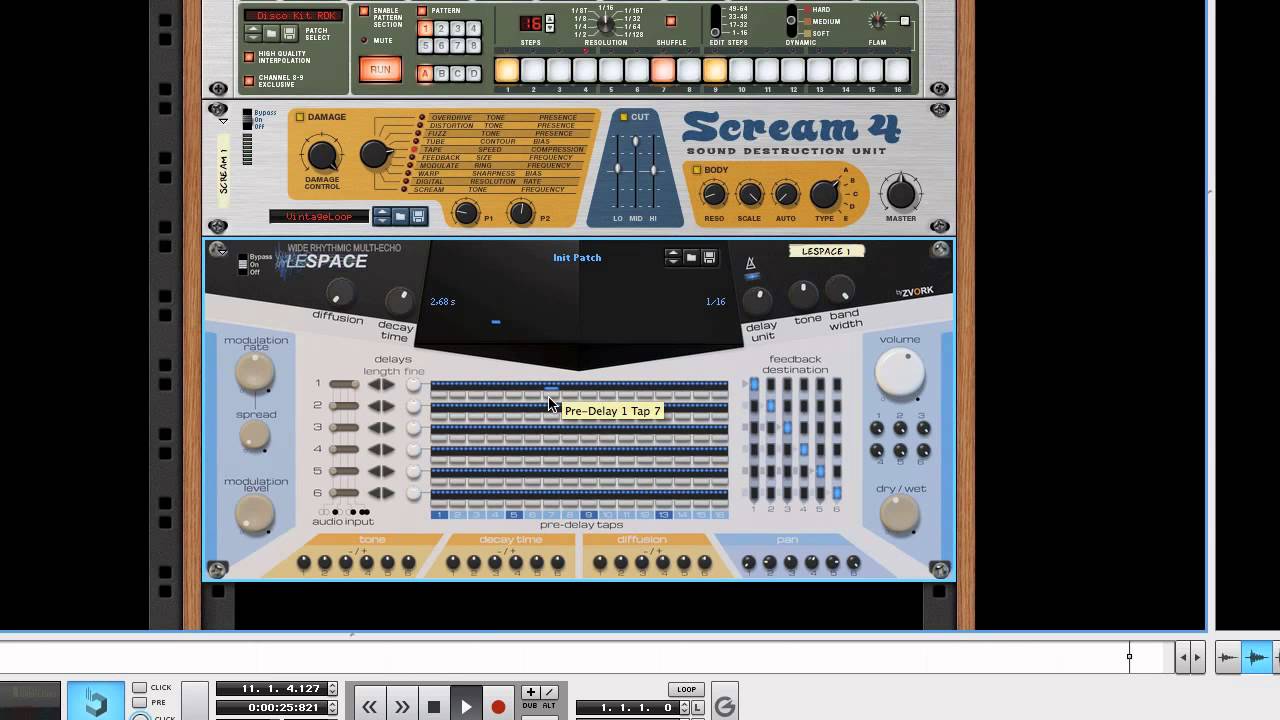Screen dimensions: 1280x720
Task: Save LeSpace patch with disk icon
Action: [709, 257]
